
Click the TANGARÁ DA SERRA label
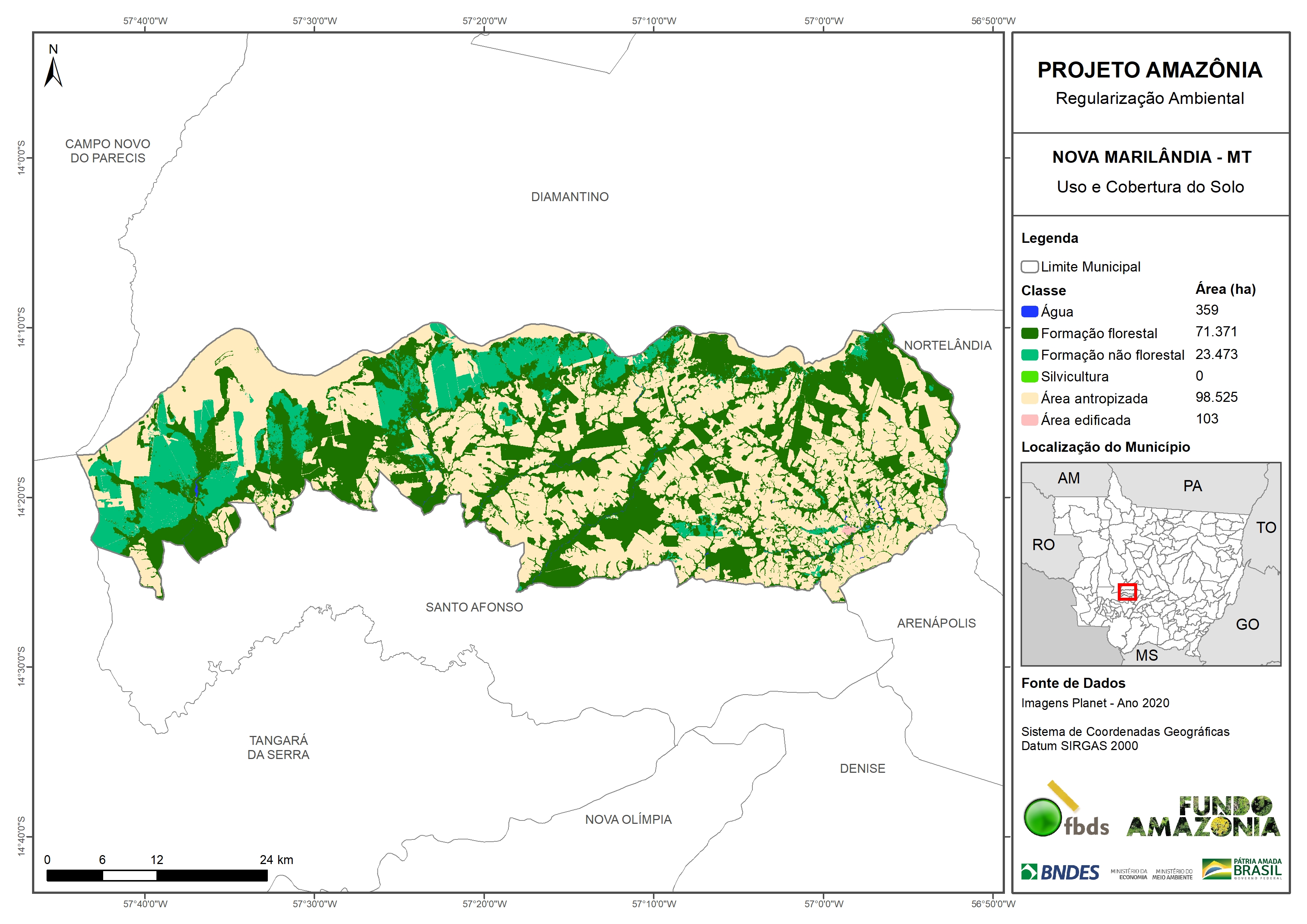278,747
